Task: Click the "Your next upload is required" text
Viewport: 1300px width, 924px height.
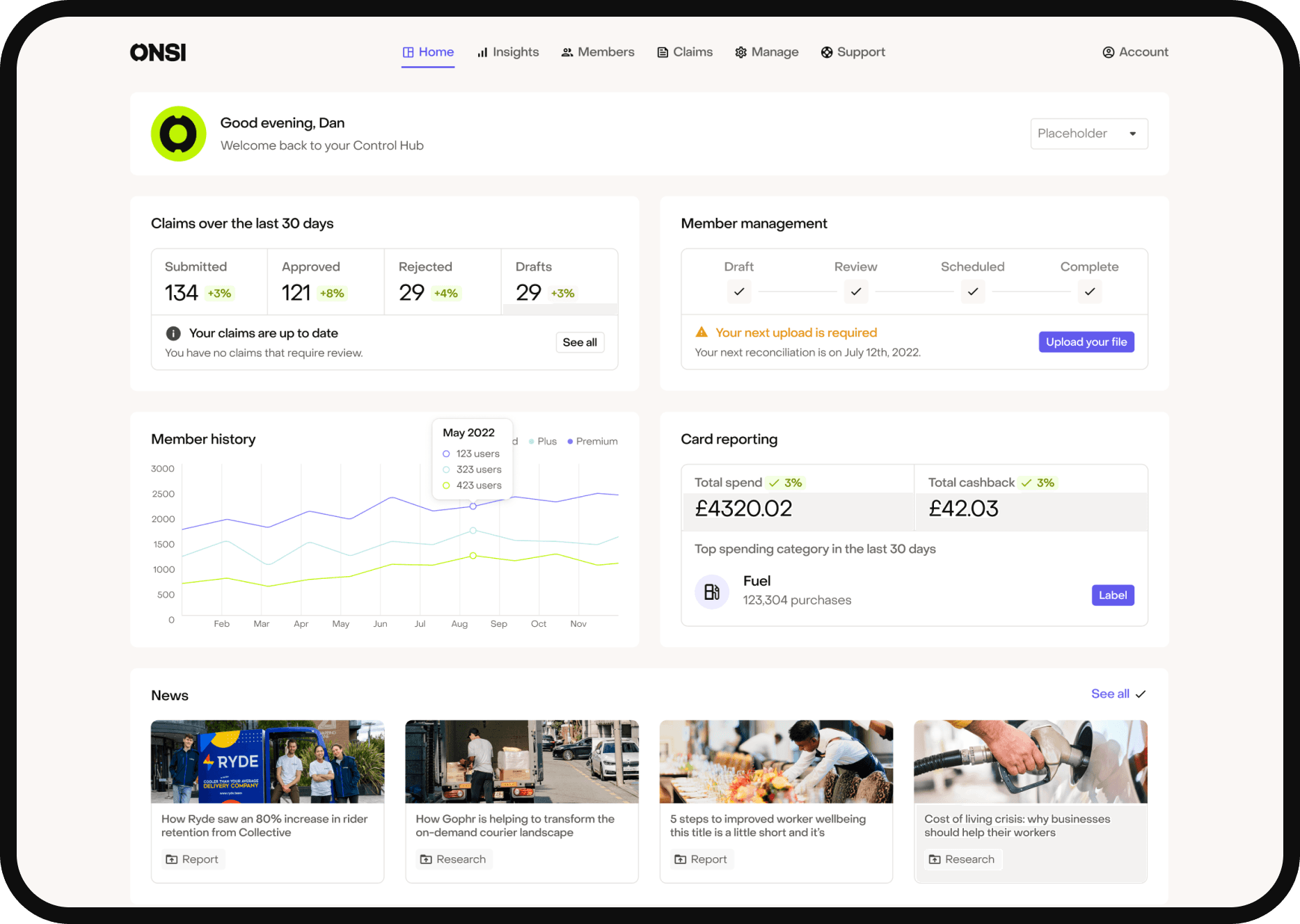Action: coord(796,333)
